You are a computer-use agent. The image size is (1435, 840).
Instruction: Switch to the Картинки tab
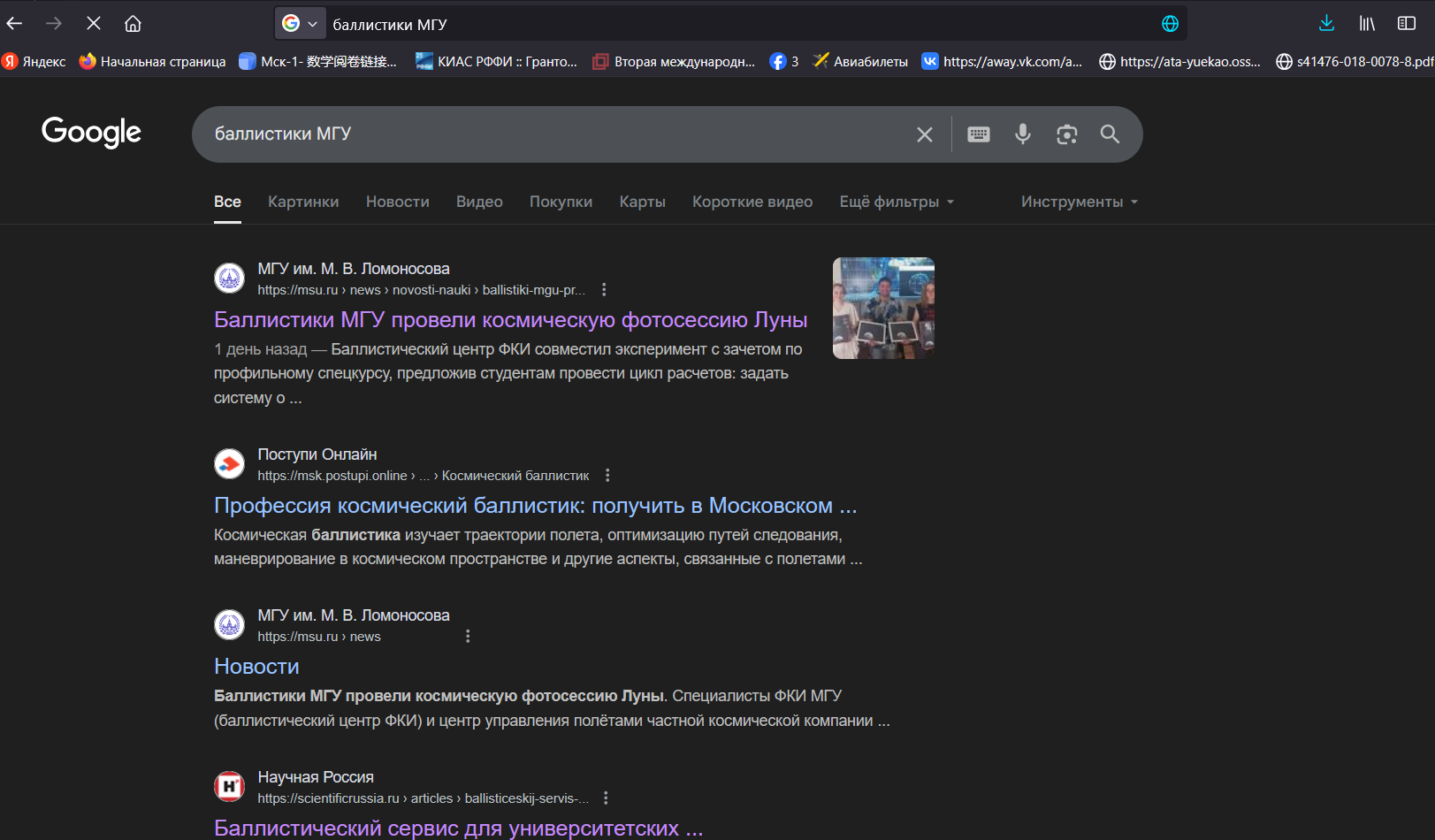click(303, 202)
